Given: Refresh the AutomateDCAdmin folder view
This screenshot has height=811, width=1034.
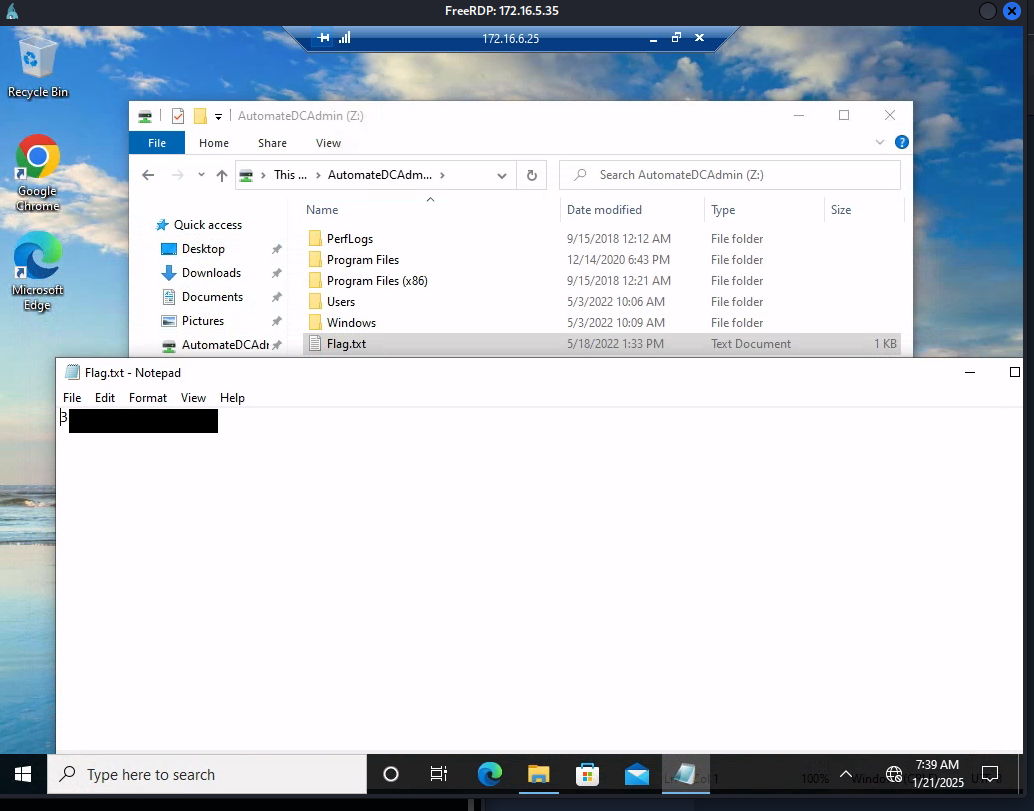Looking at the screenshot, I should pyautogui.click(x=532, y=175).
